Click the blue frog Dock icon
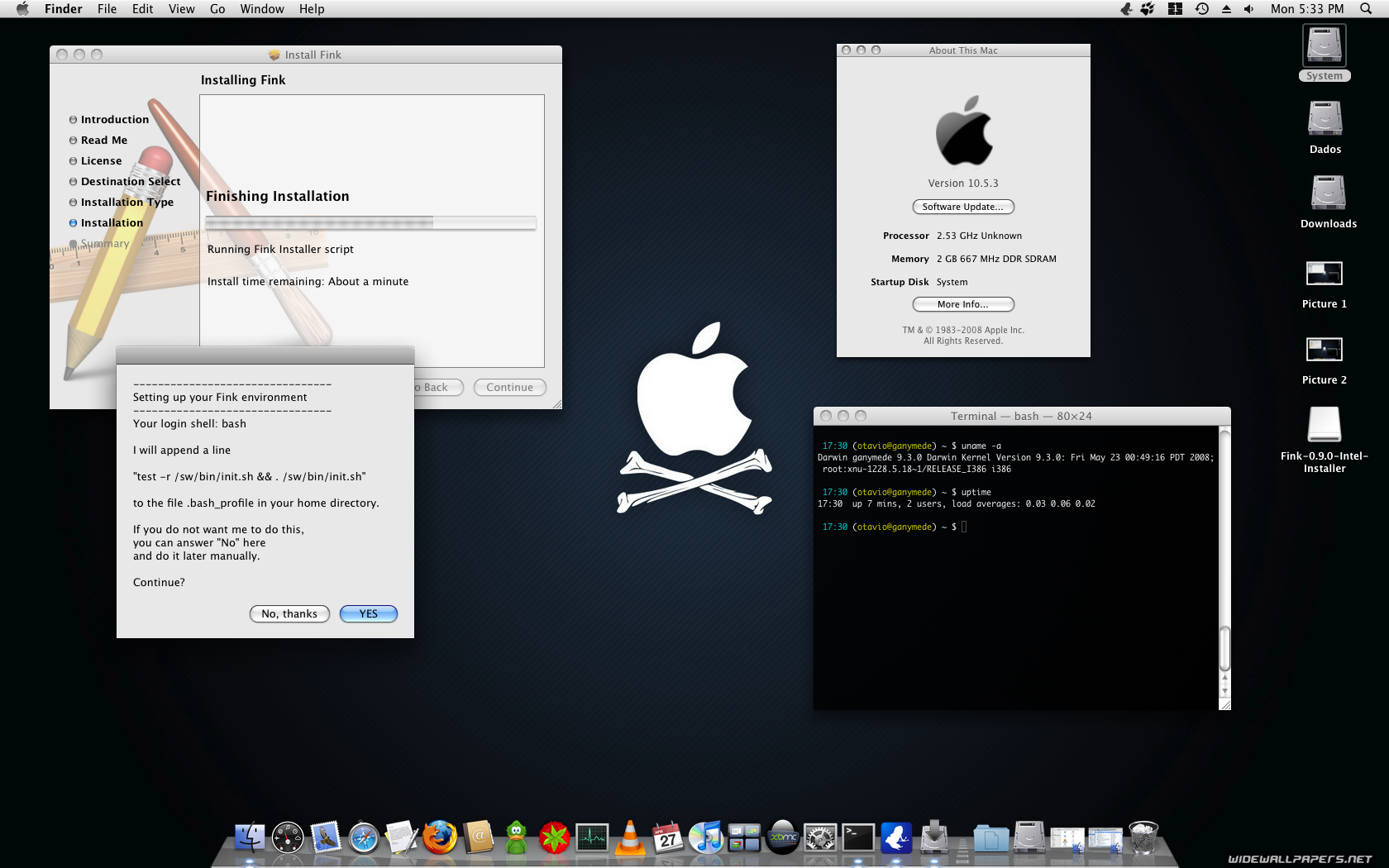 click(x=896, y=837)
